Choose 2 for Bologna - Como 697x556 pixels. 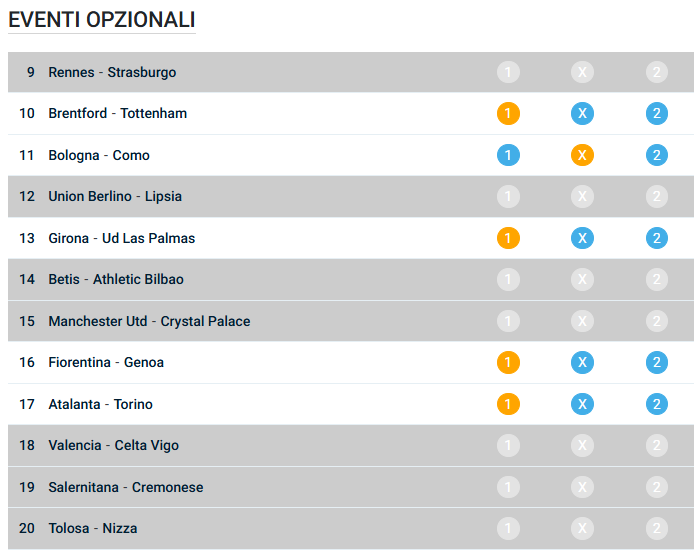pyautogui.click(x=656, y=155)
